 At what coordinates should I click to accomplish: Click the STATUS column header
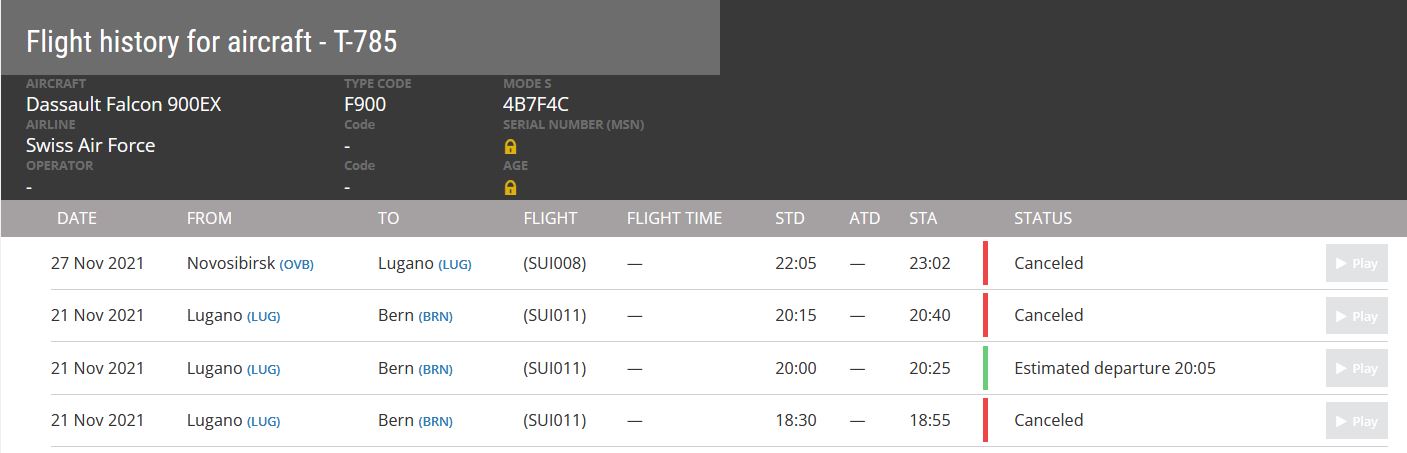point(1042,218)
